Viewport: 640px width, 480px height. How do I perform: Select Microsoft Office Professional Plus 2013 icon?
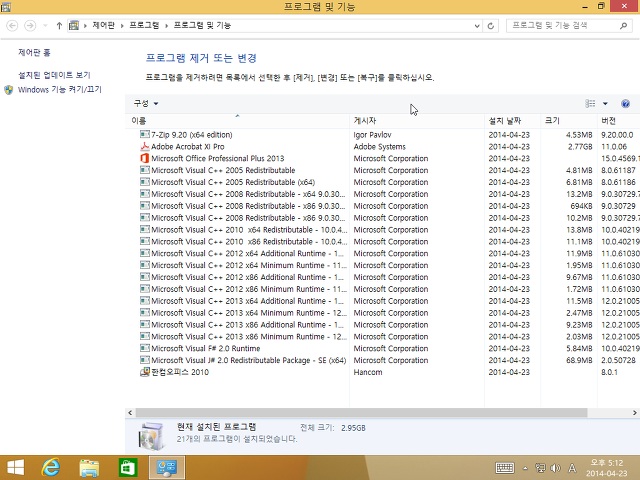(x=144, y=158)
